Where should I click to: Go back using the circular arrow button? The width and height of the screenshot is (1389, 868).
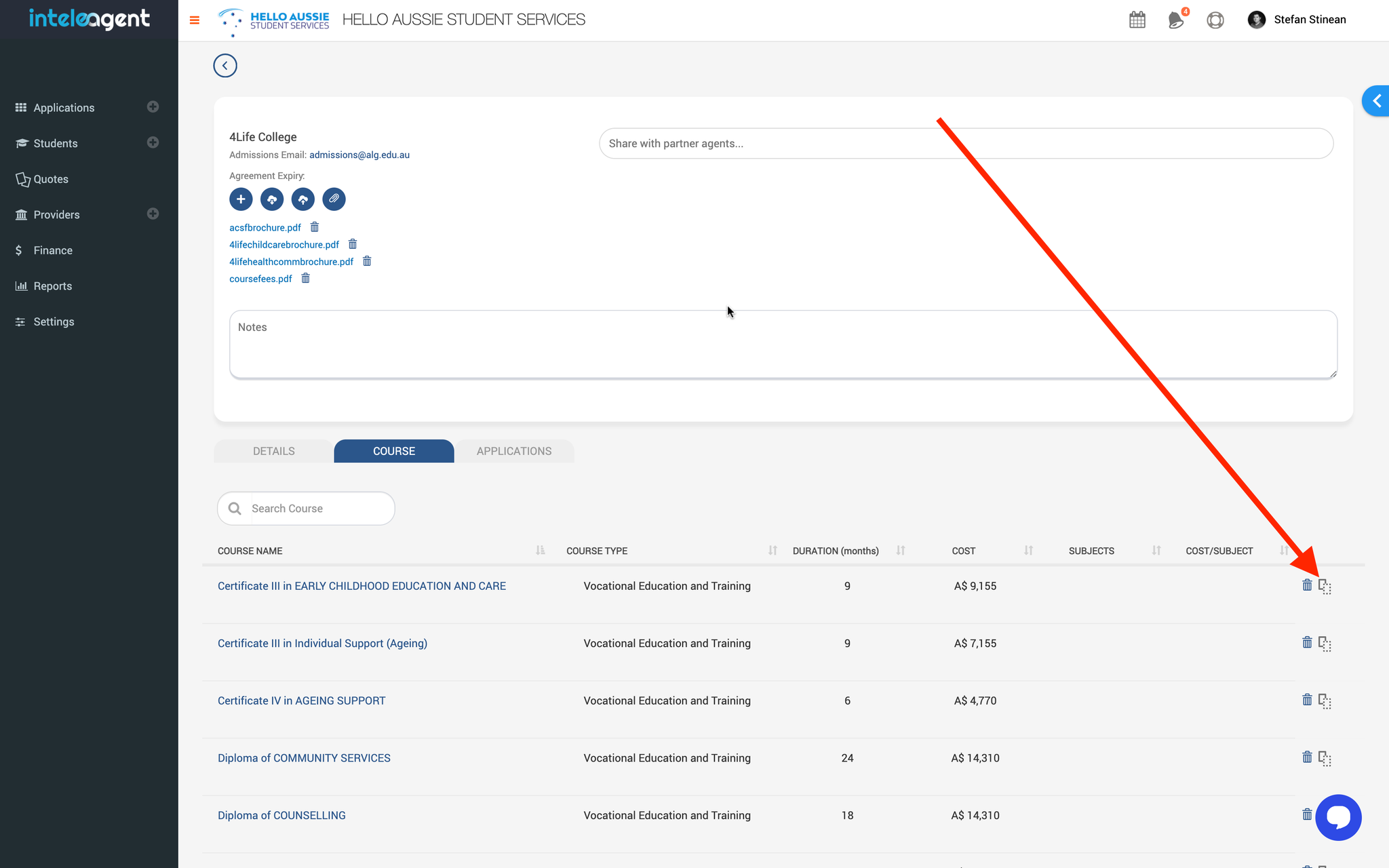click(x=225, y=66)
